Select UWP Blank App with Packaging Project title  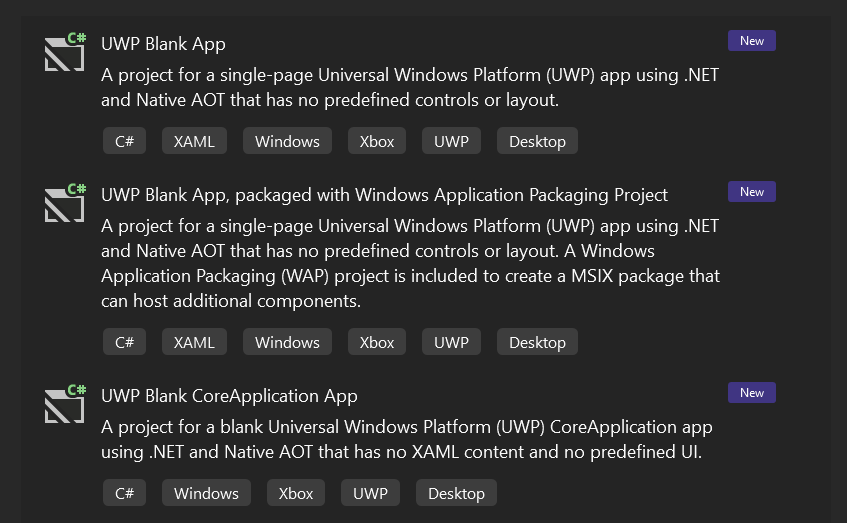pyautogui.click(x=384, y=195)
